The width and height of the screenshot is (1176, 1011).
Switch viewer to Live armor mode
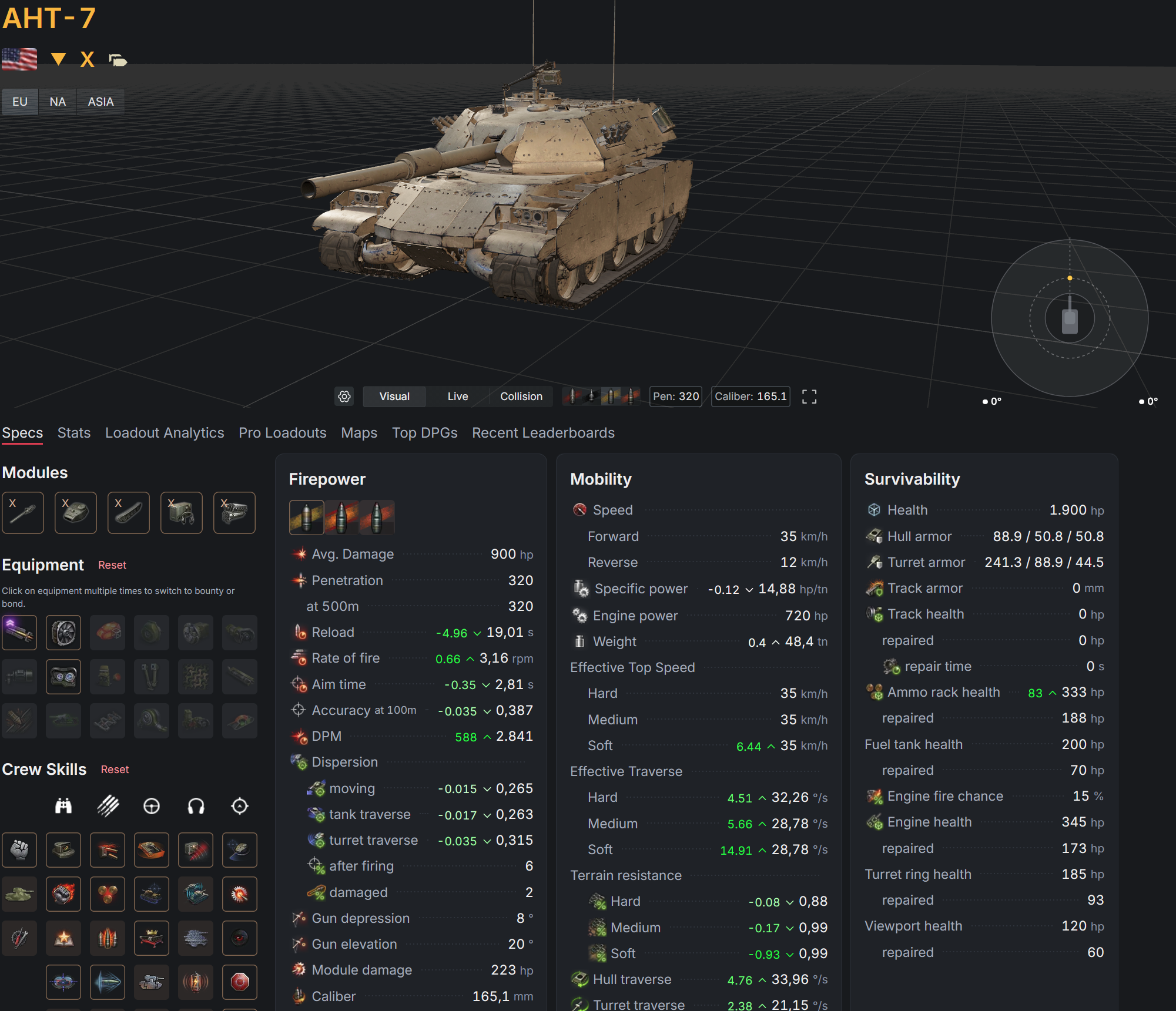pos(458,397)
